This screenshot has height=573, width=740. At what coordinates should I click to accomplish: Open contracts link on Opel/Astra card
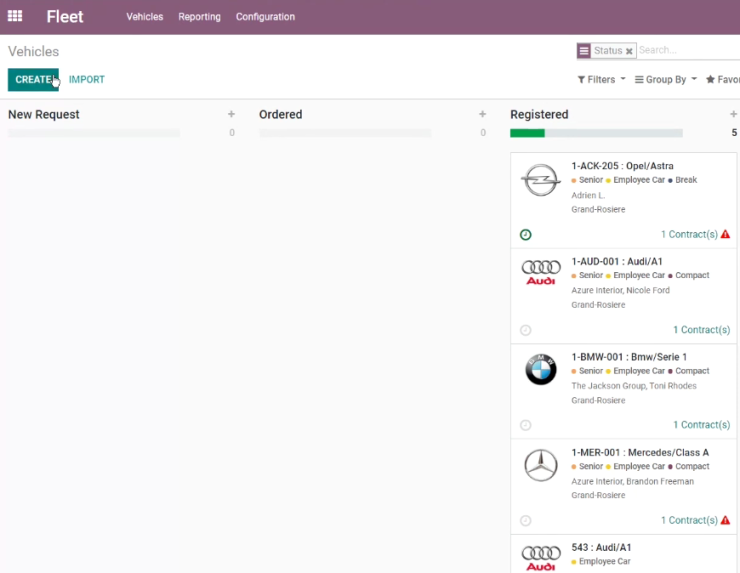coord(689,234)
